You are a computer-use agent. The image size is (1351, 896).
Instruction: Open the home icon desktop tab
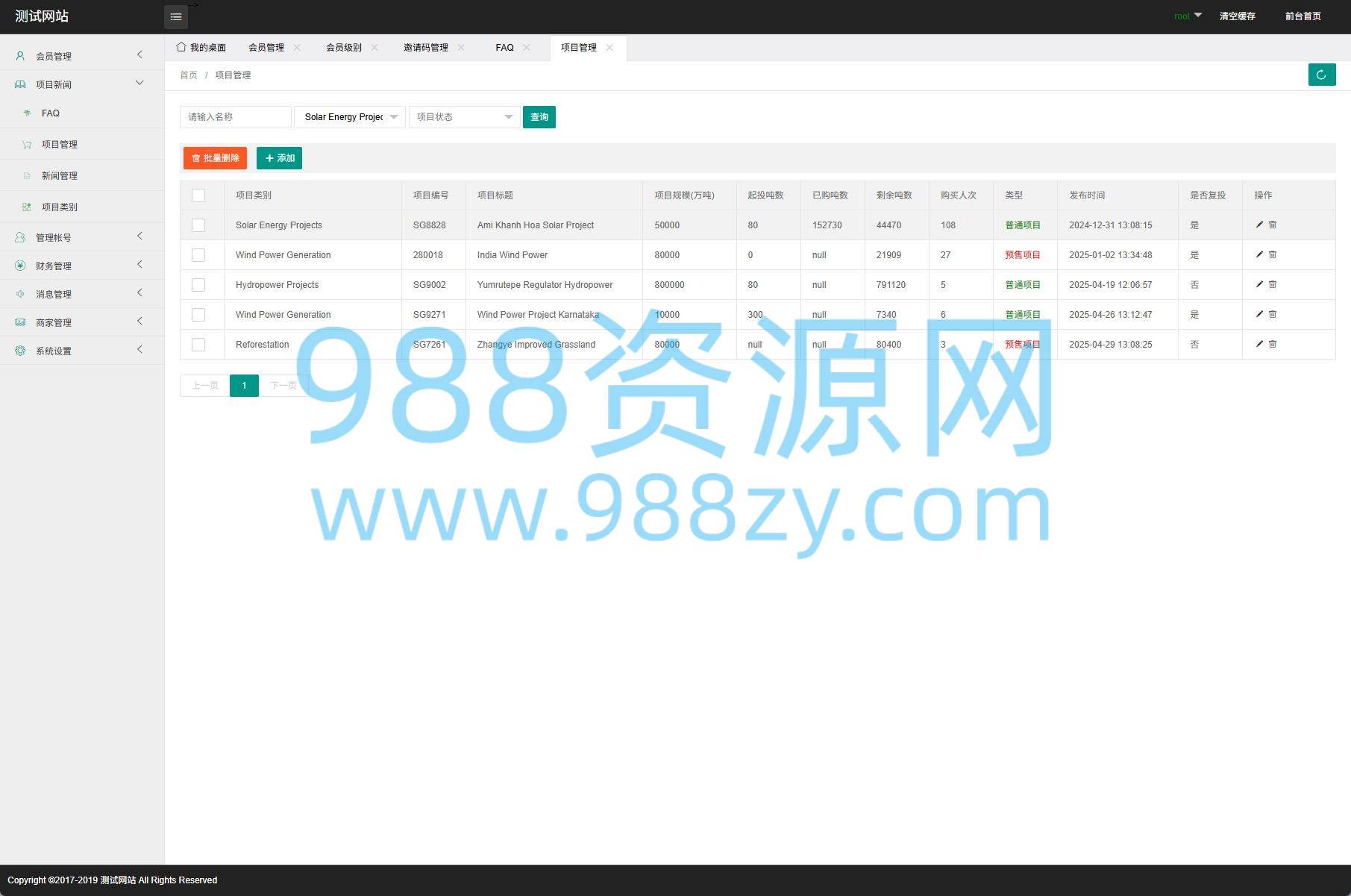201,48
